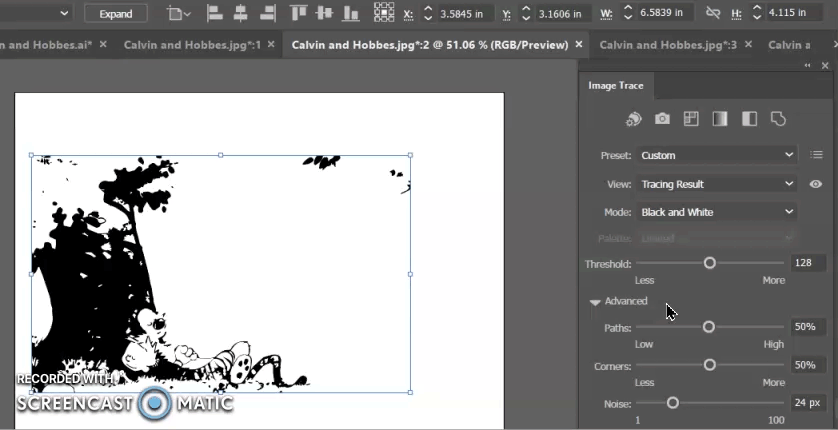Collapse the Image Trace panel to icons

pos(808,66)
